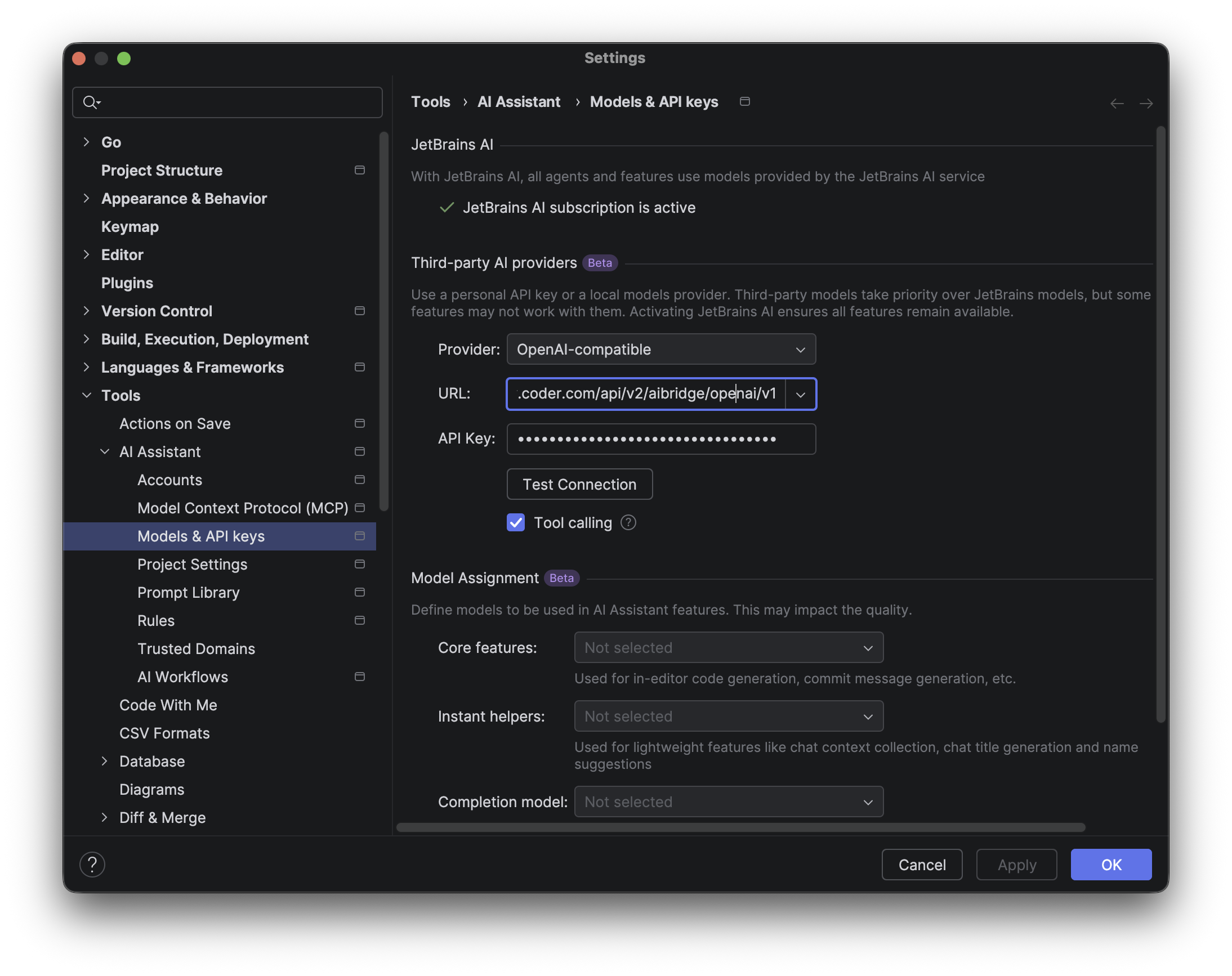Click the search magnifier icon in settings
1232x976 pixels.
pyautogui.click(x=91, y=102)
